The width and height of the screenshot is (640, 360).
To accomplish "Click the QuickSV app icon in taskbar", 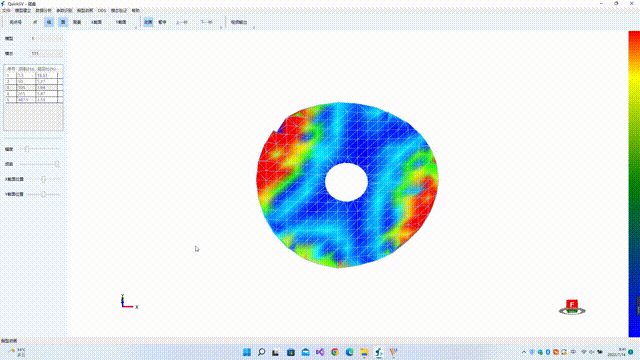I will (379, 352).
